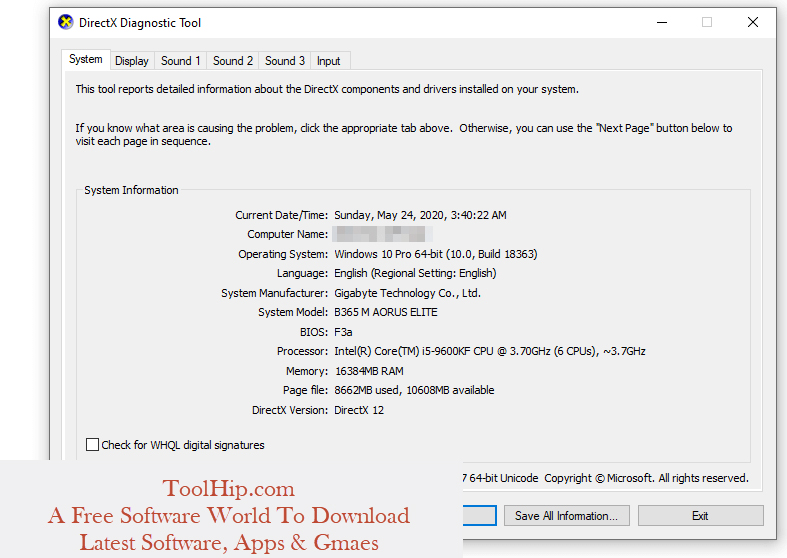This screenshot has height=558, width=787.
Task: Click the Exit button
Action: point(701,516)
